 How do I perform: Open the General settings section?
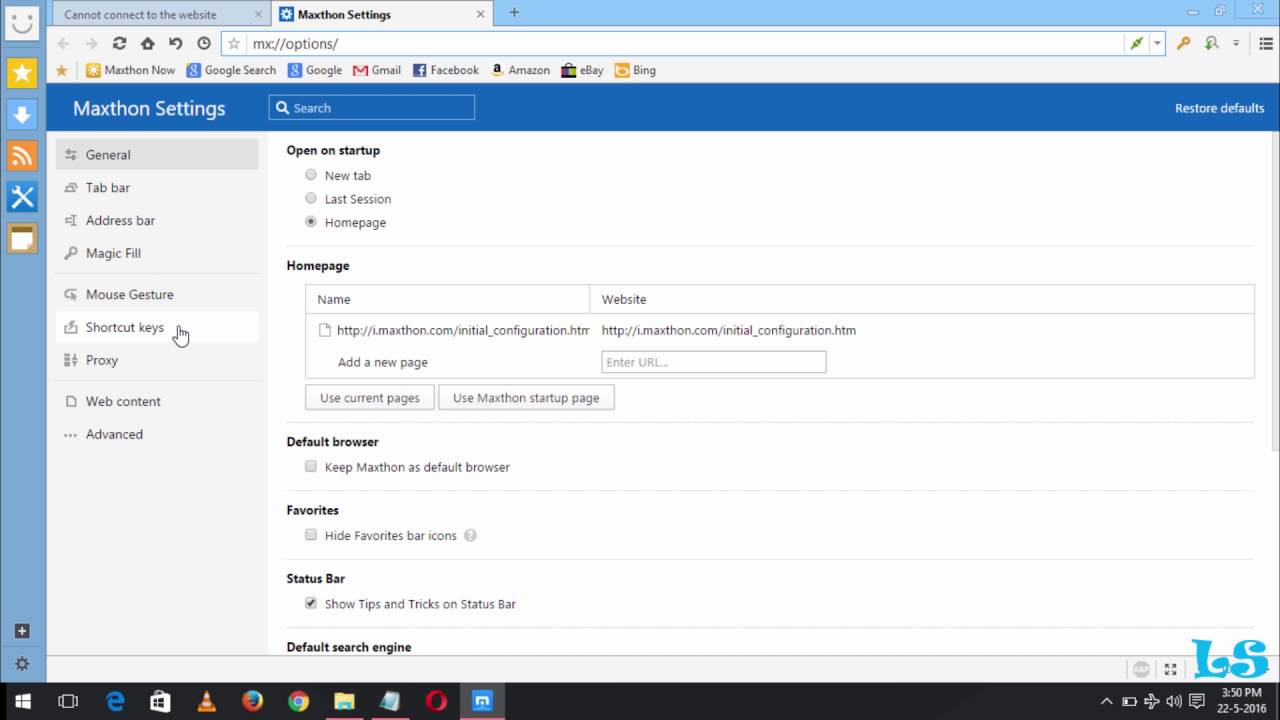[x=157, y=154]
